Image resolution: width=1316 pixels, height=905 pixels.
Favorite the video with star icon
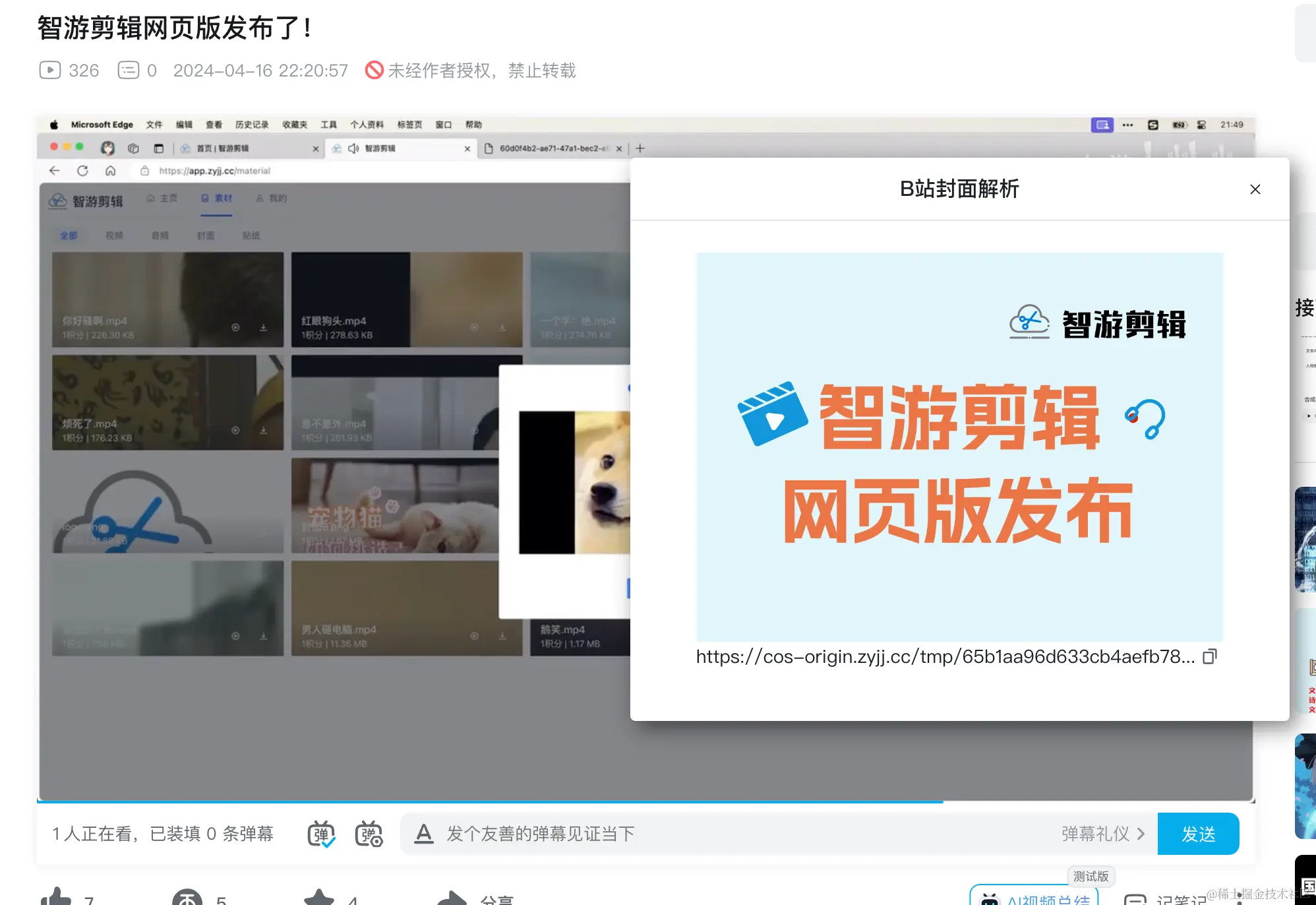point(319,897)
